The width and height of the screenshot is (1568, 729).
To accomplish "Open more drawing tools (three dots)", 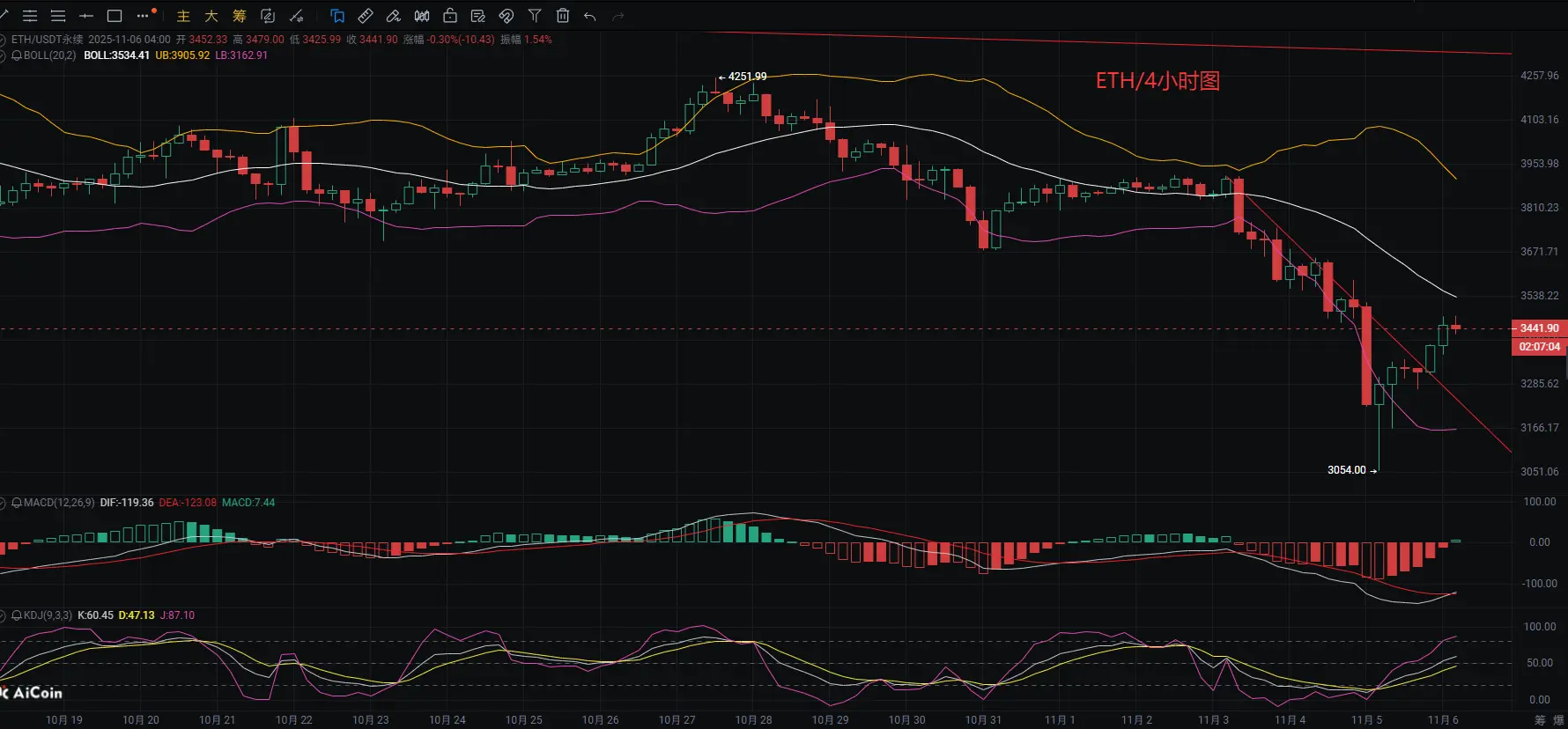I will pos(144,15).
